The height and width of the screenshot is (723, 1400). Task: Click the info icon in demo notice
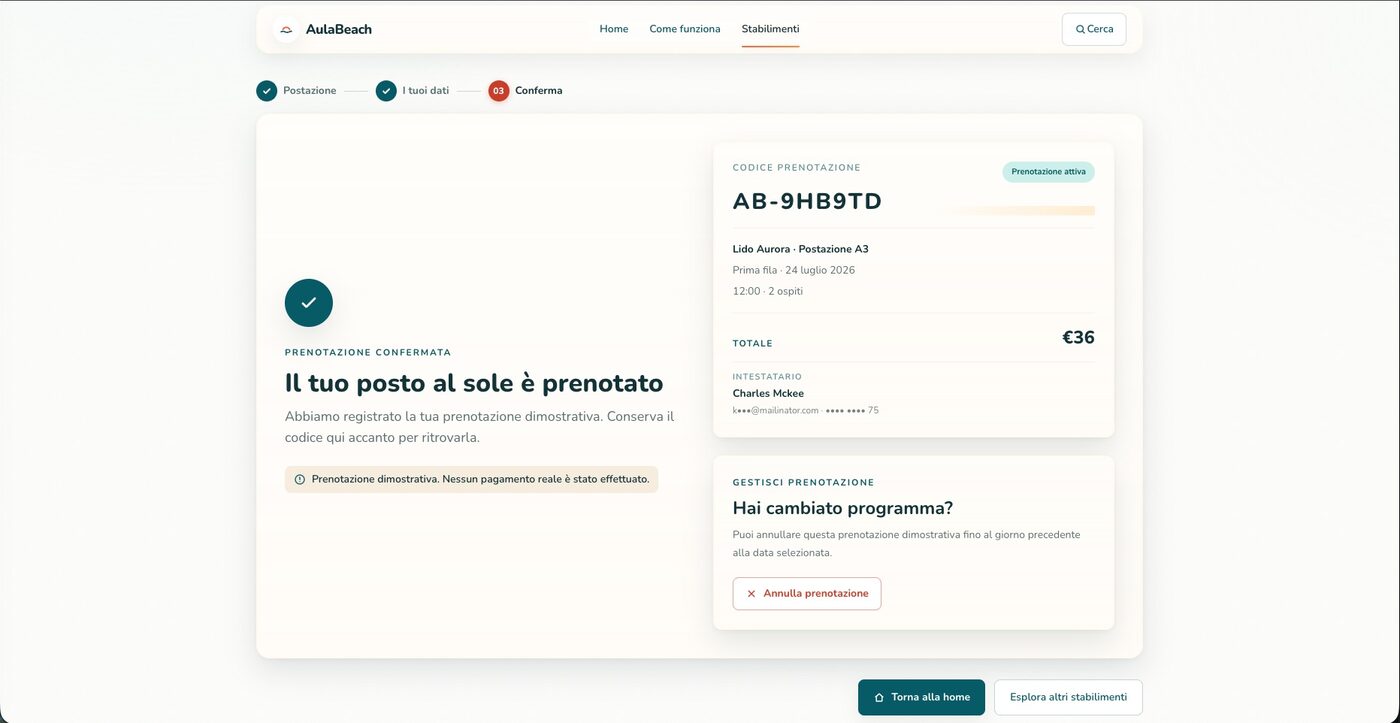[x=300, y=480]
